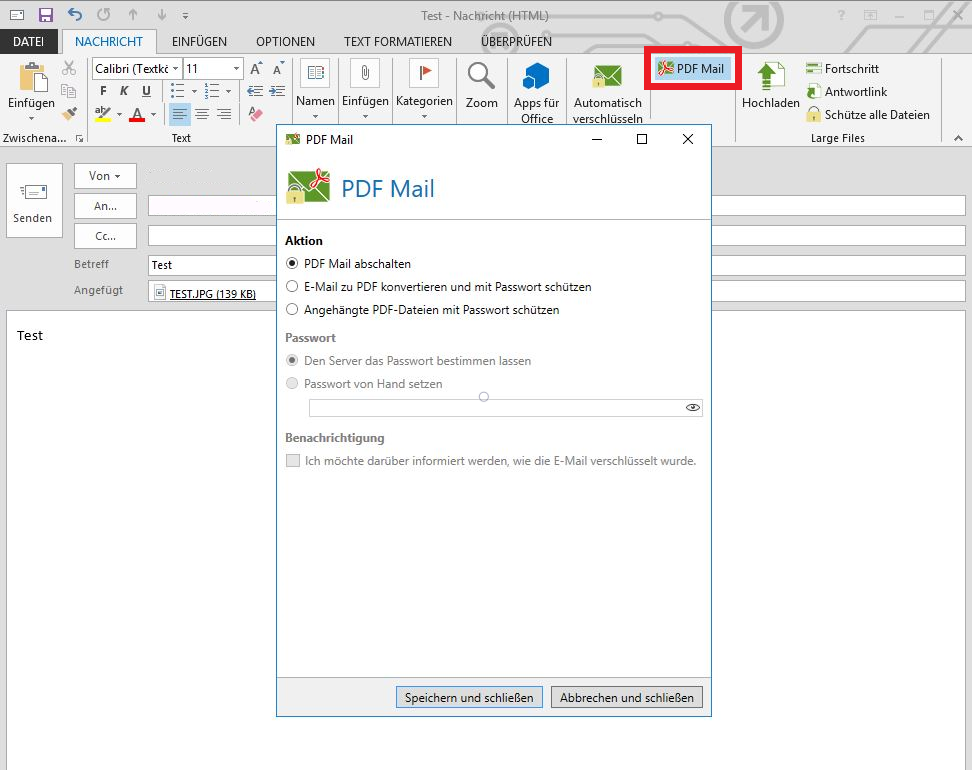Click Automatisch verschlüsseln icon
Viewport: 972px width, 770px height.
click(607, 78)
